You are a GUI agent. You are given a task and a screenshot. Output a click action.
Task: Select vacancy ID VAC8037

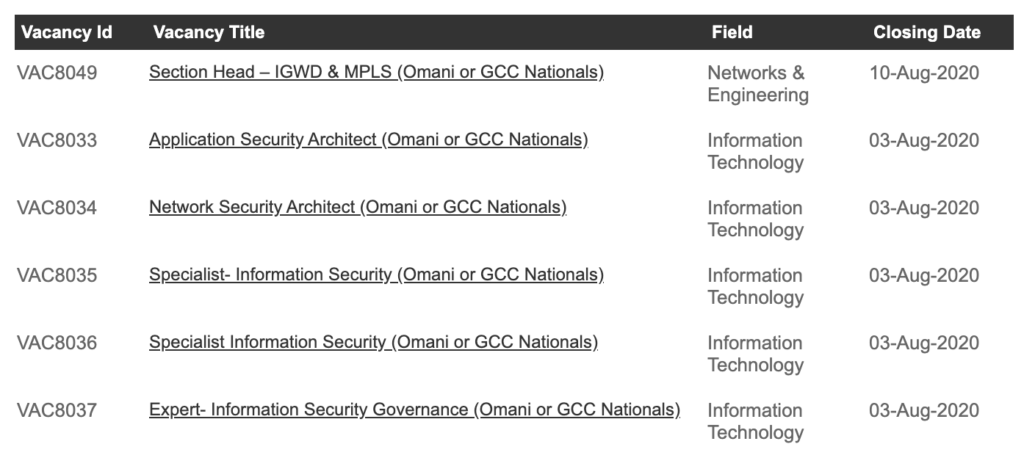57,411
